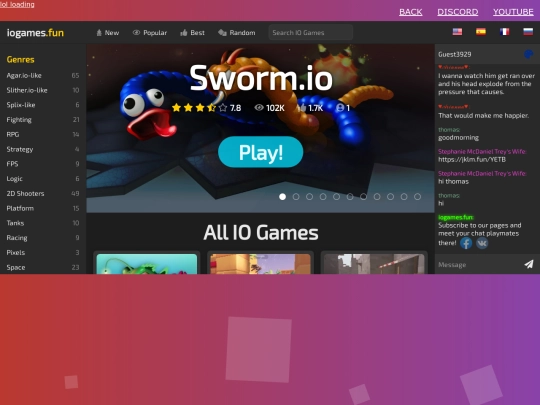Click the thomas name above goodmorning
540x405 pixels.
coord(449,129)
